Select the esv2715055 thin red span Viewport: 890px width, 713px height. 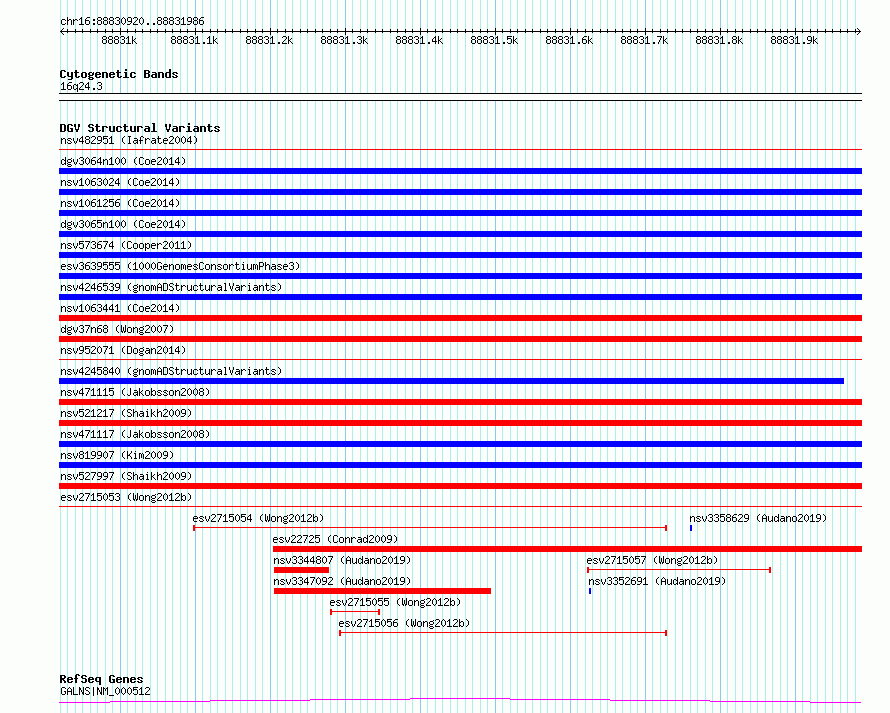tap(355, 612)
